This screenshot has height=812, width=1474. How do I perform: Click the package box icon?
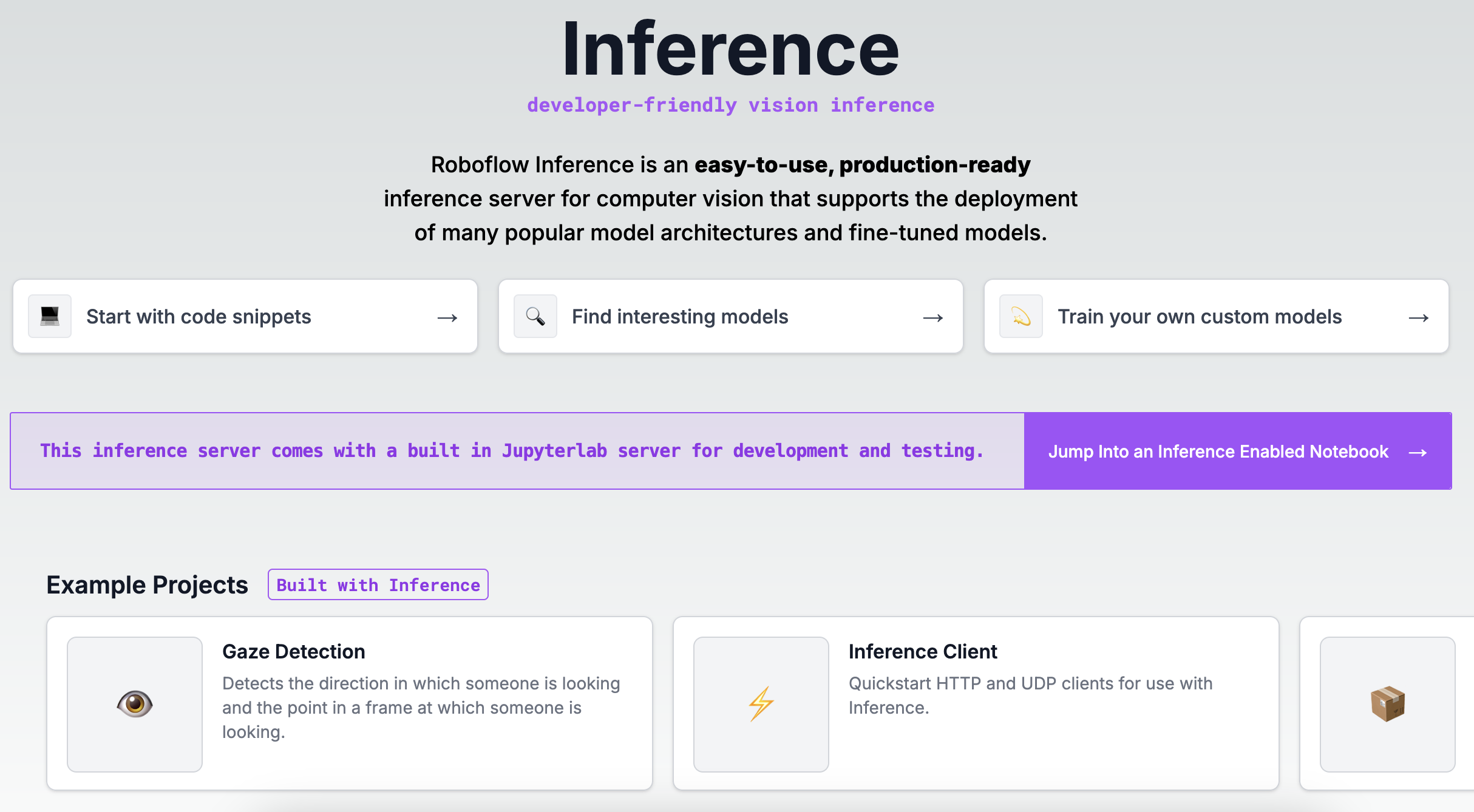(1388, 704)
